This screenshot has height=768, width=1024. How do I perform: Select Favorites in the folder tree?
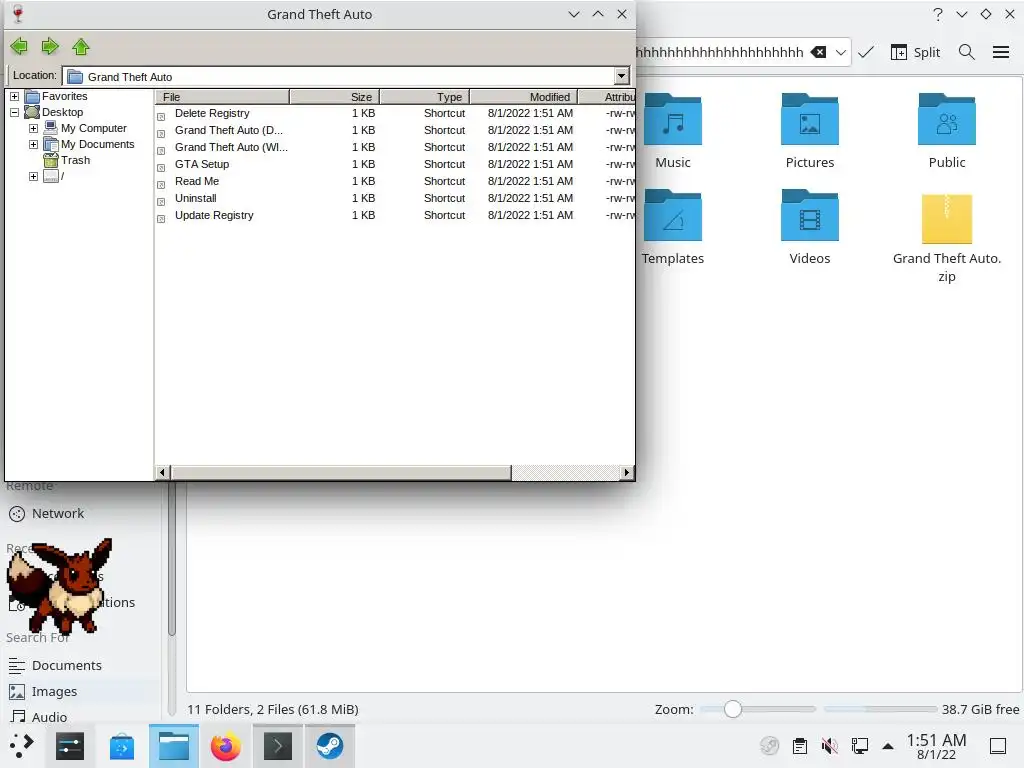click(64, 97)
